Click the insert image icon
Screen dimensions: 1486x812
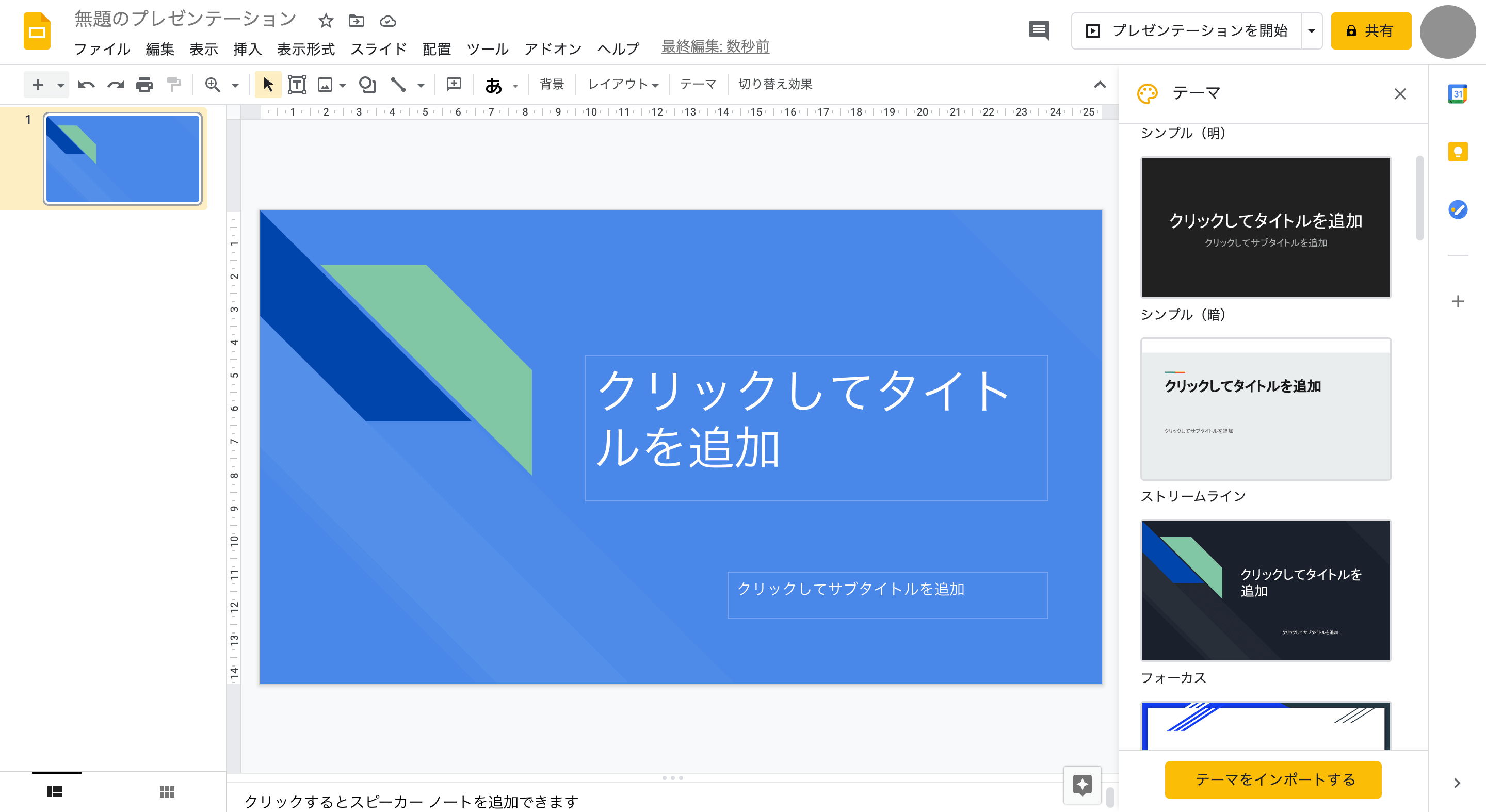coord(326,85)
